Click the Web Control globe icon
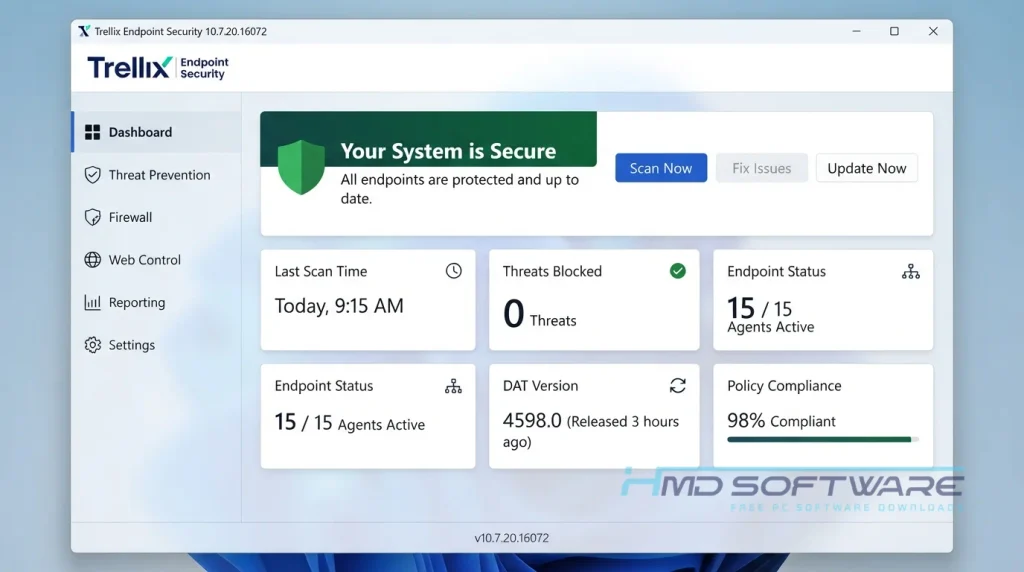The height and width of the screenshot is (572, 1024). tap(93, 260)
